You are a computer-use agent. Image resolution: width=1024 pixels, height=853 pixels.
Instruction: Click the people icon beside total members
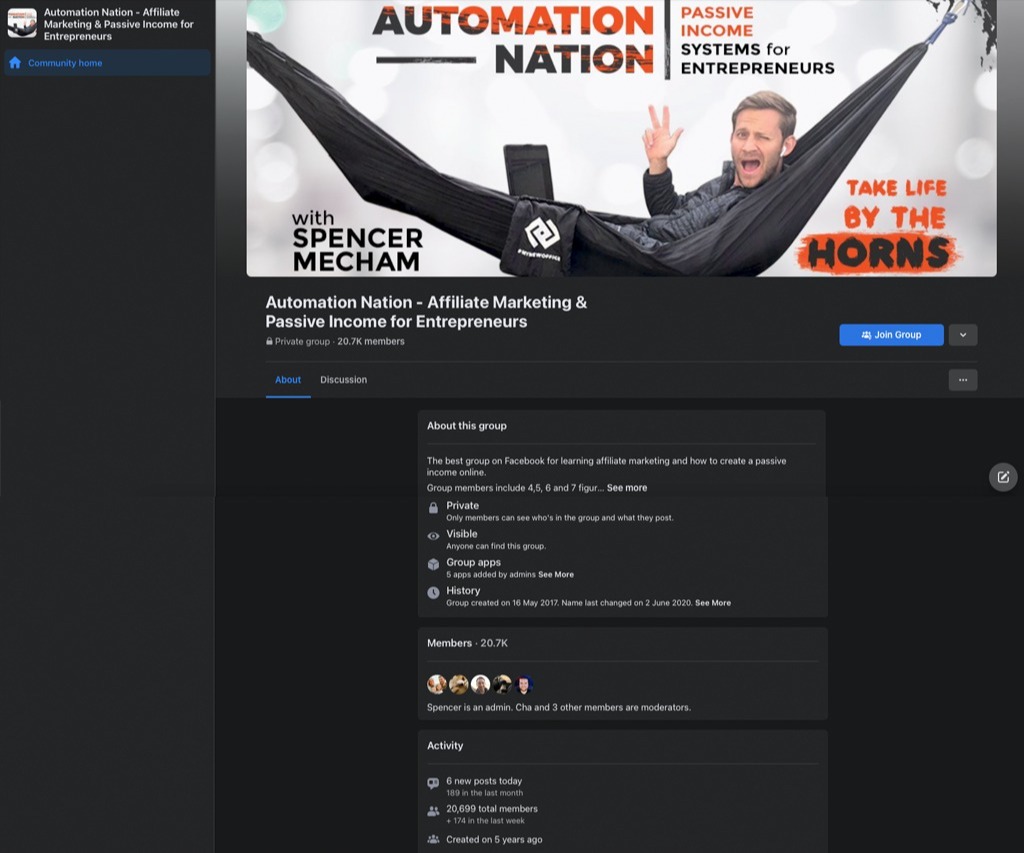tap(433, 811)
